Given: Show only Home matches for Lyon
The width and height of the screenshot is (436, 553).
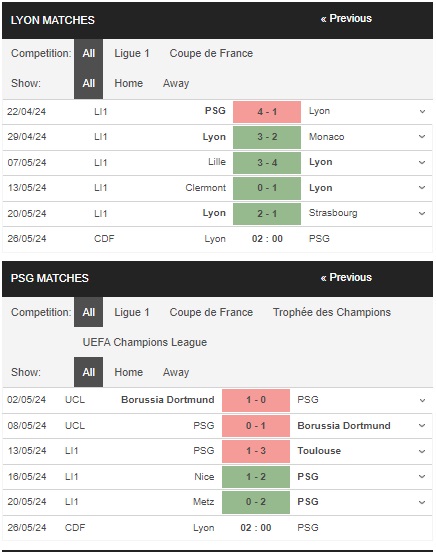Looking at the screenshot, I should tap(128, 83).
